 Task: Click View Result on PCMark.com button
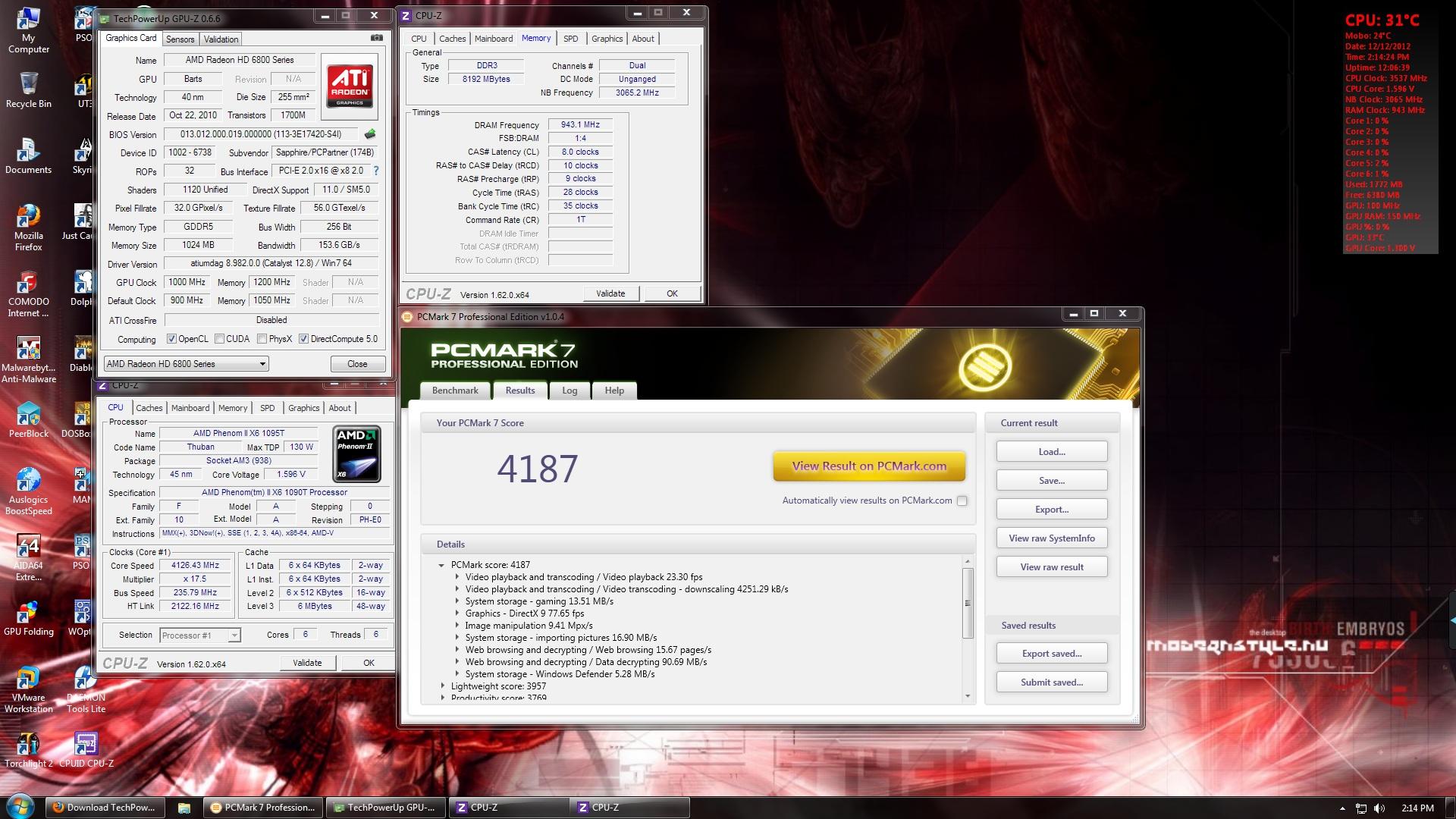click(869, 466)
